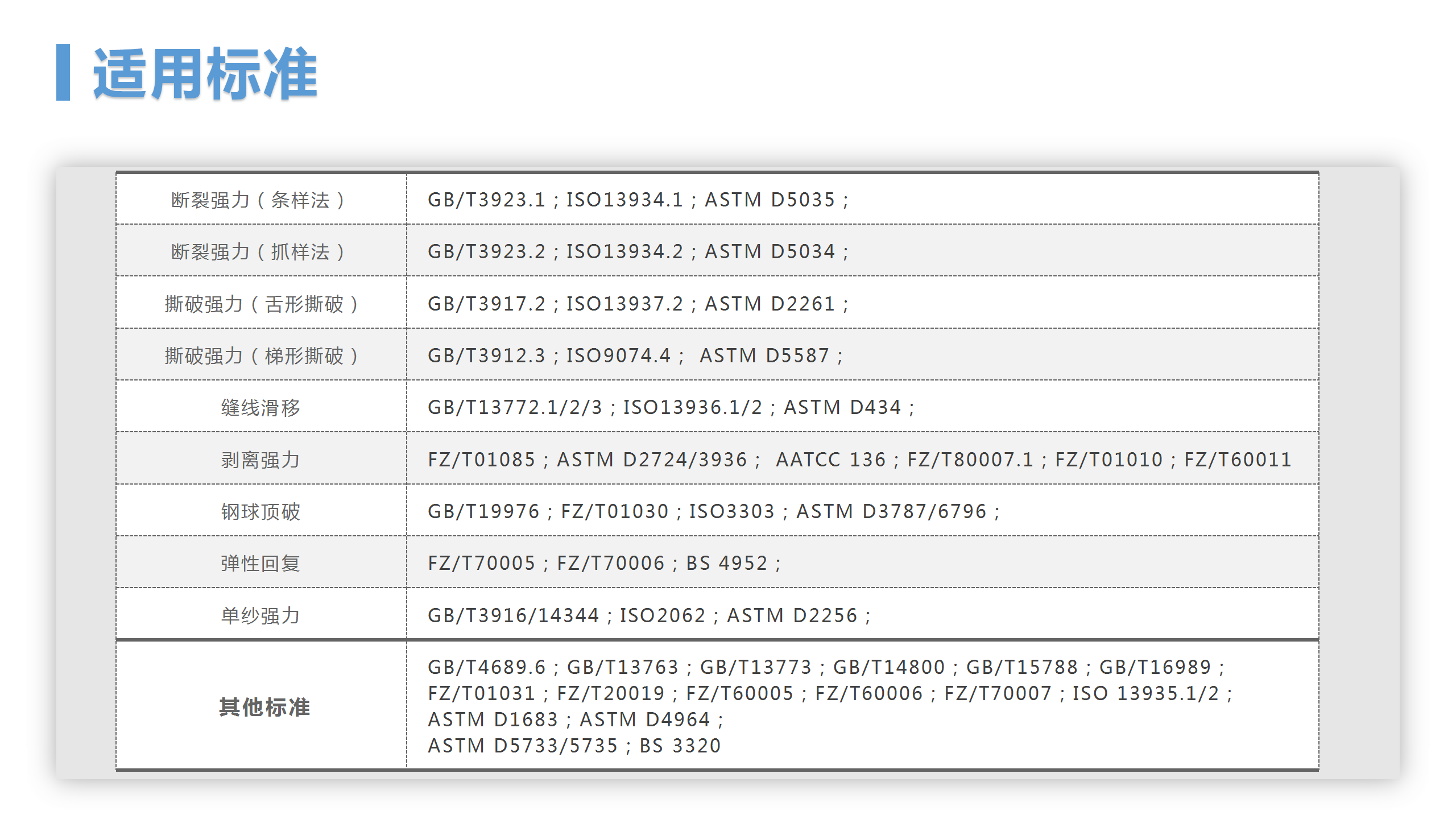1456x819 pixels.
Task: Click the bold 其他标准 label
Action: point(264,707)
